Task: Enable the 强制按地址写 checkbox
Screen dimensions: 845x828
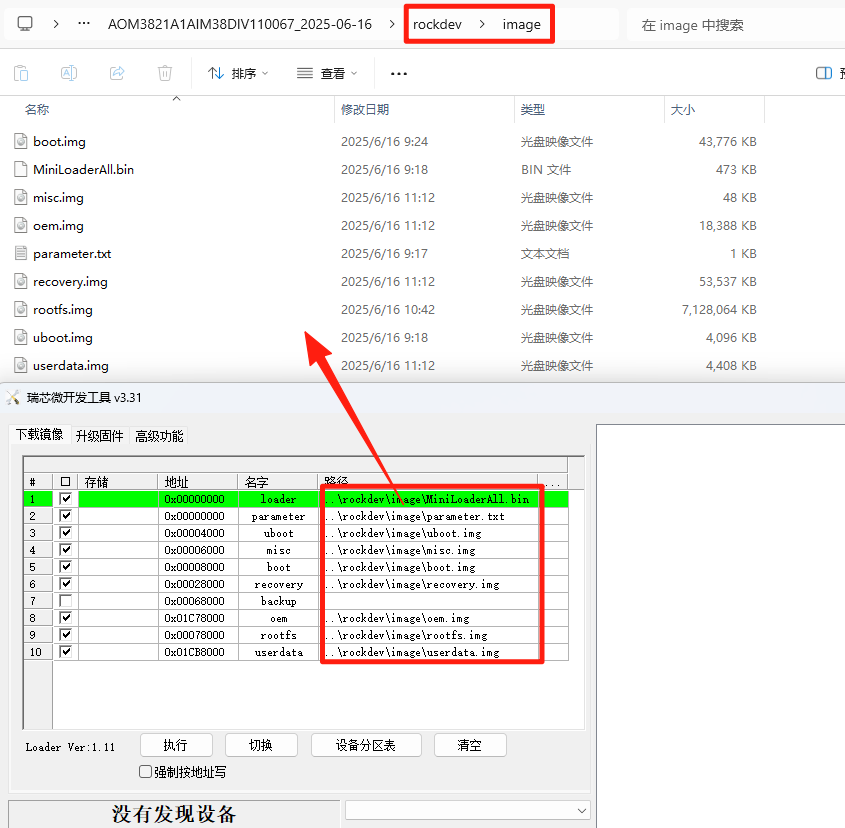Action: click(146, 772)
